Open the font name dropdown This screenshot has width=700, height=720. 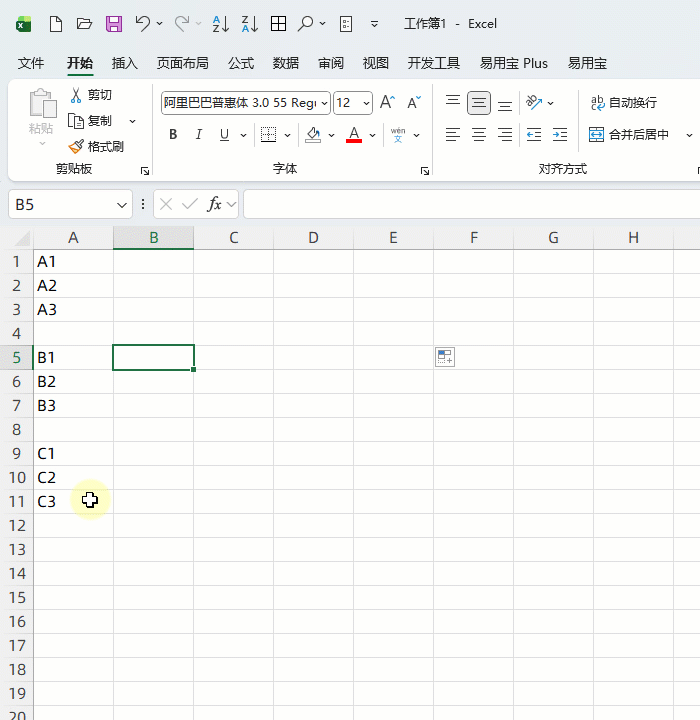coord(324,103)
